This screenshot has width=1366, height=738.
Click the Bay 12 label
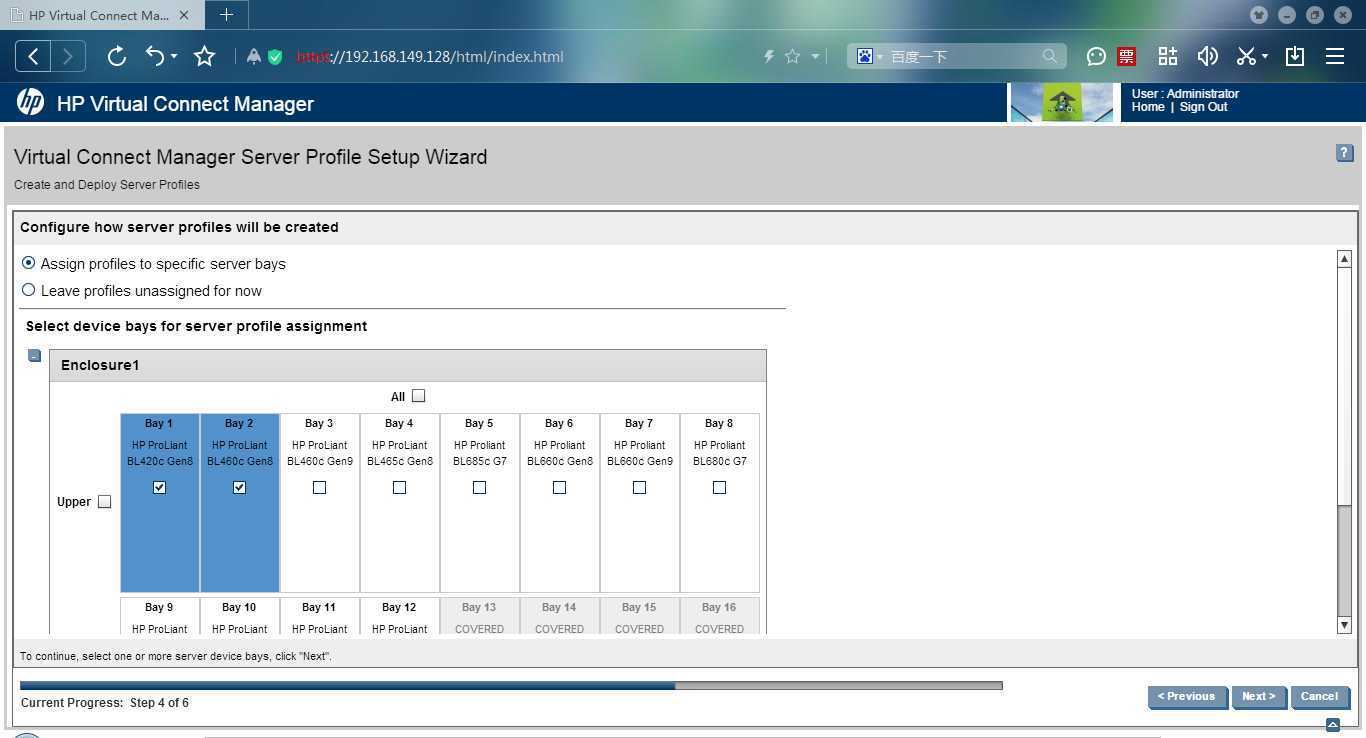(x=399, y=607)
